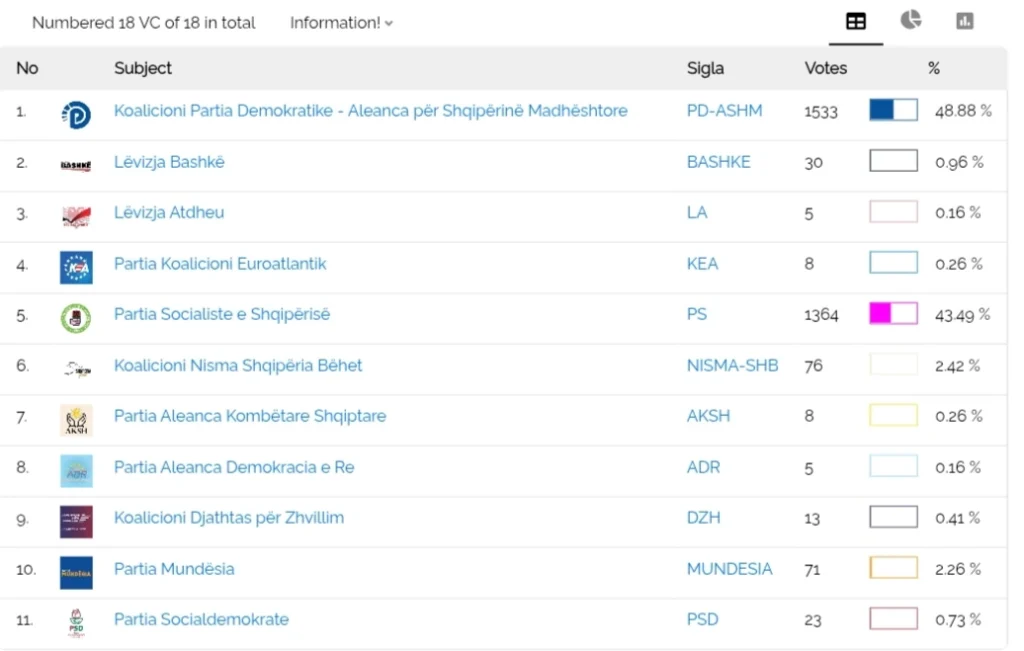Switch to table view icon
The image size is (1024, 651).
click(x=856, y=21)
